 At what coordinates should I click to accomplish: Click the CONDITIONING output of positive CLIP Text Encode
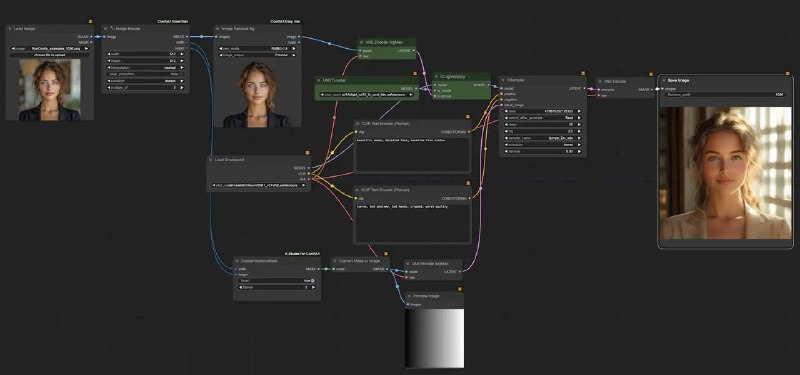(468, 132)
